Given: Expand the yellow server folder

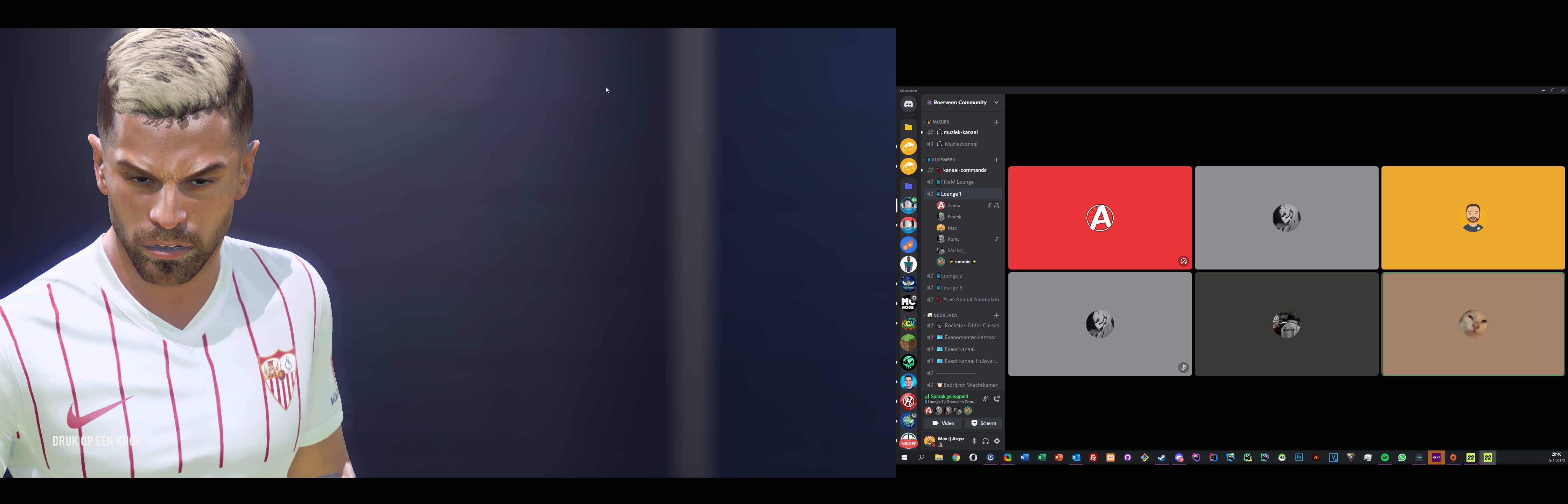Looking at the screenshot, I should click(908, 127).
